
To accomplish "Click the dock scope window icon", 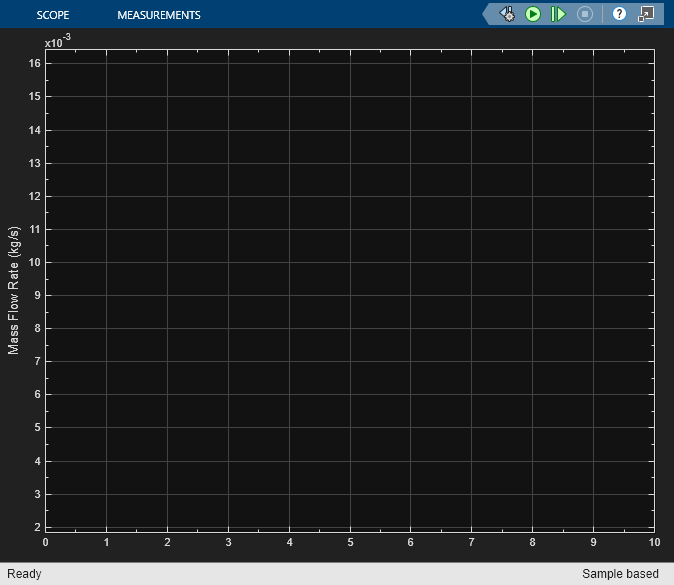I will coord(646,14).
